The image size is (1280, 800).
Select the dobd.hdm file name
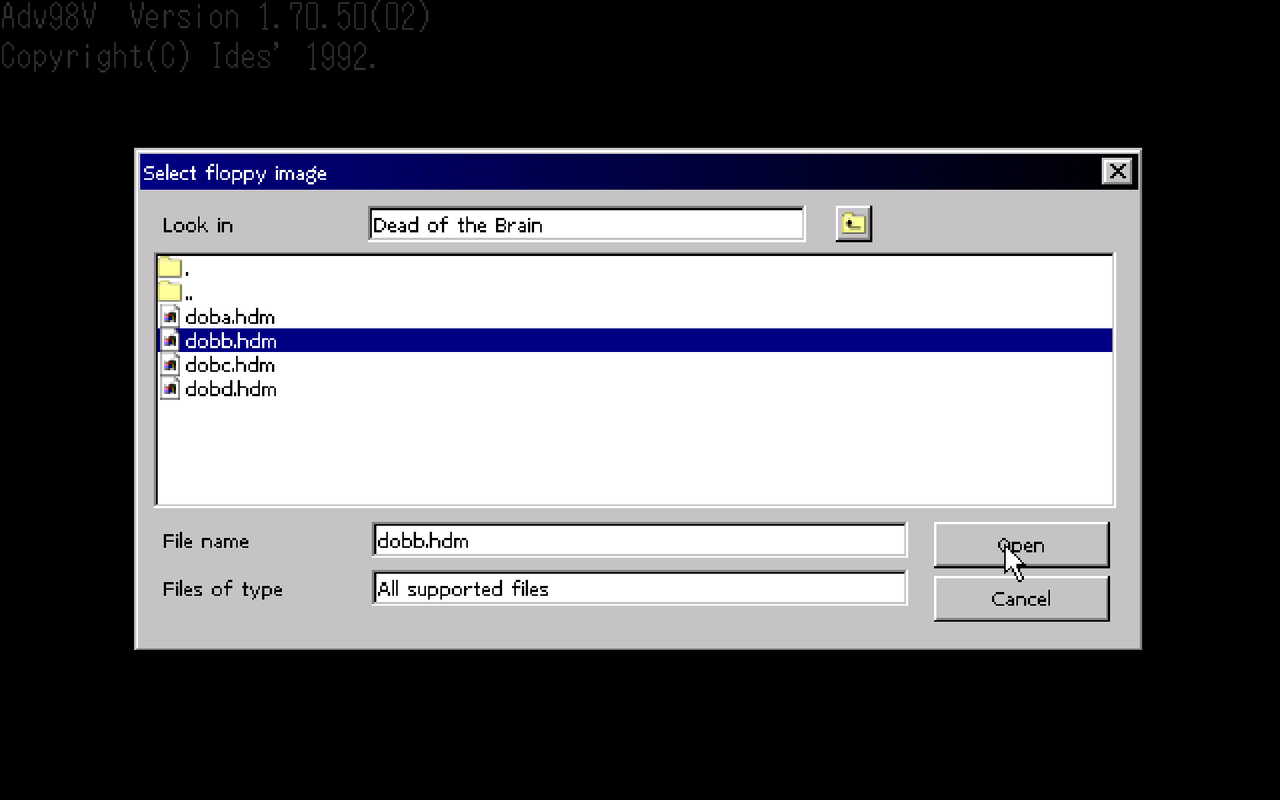click(231, 389)
